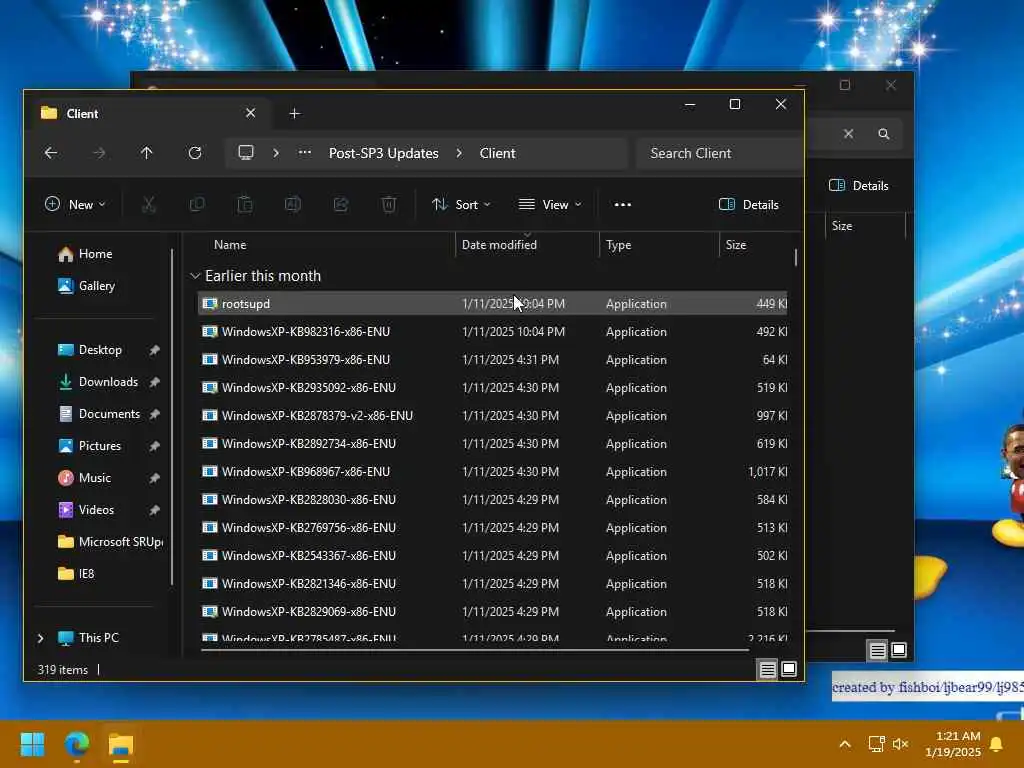Viewport: 1024px width, 768px height.
Task: Open the Downloads quick access folder
Action: (108, 381)
